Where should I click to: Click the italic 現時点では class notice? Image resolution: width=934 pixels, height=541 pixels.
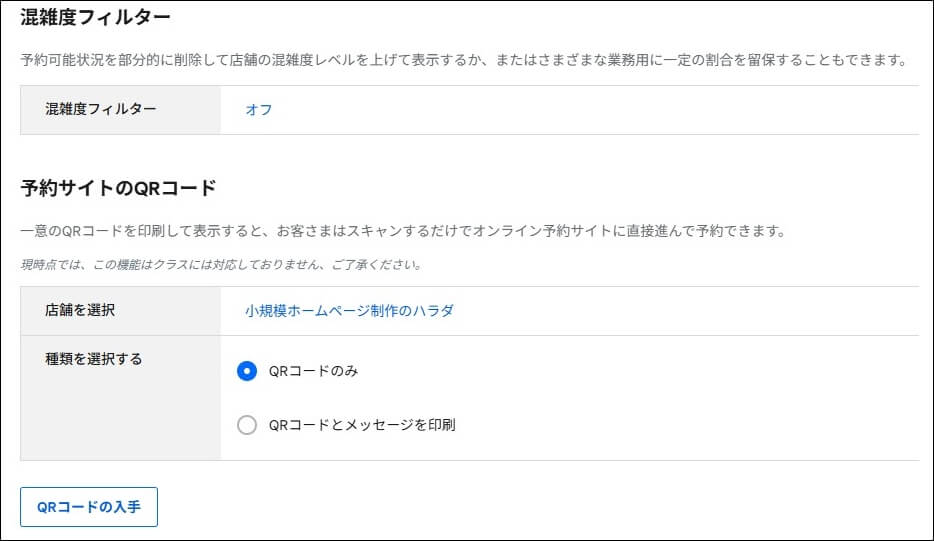click(222, 265)
